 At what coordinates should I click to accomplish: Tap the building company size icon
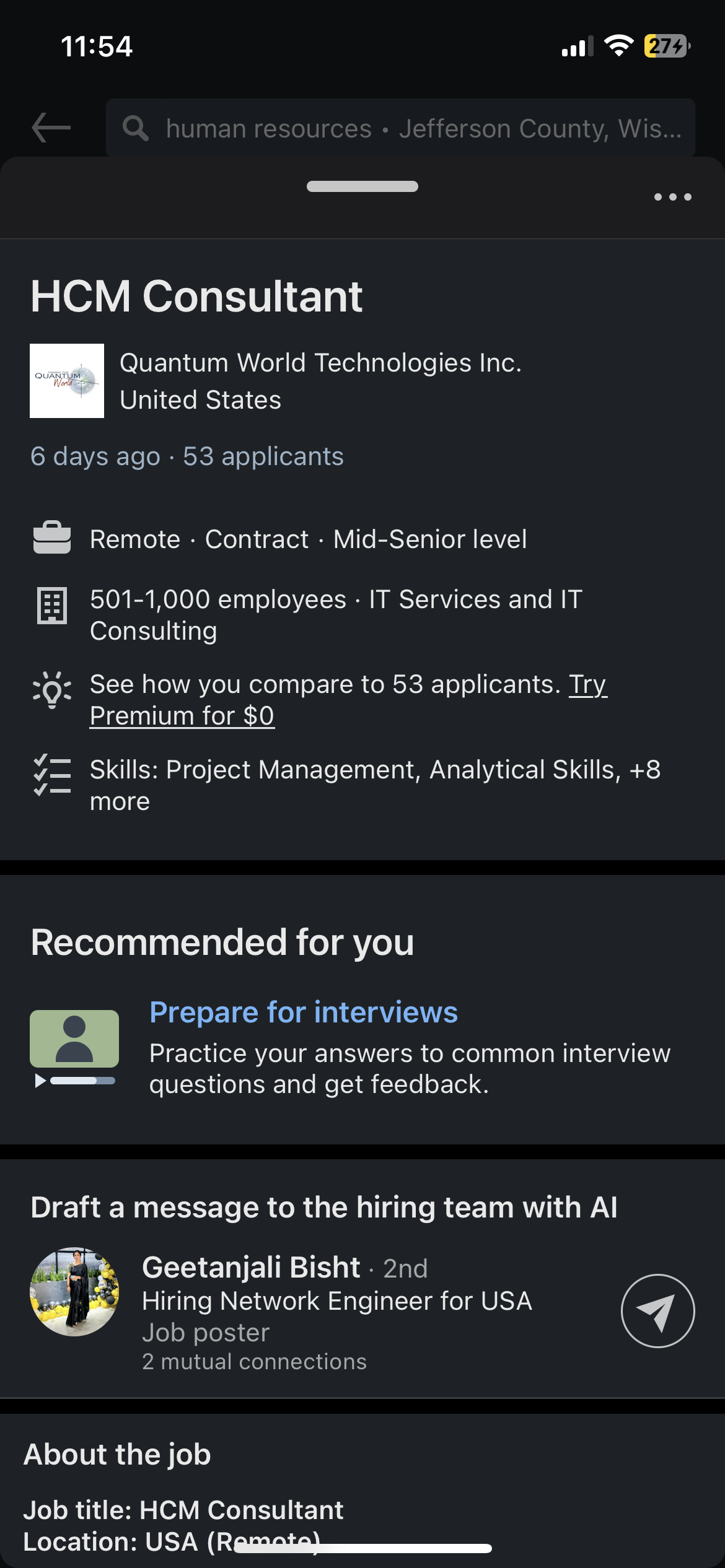pyautogui.click(x=52, y=605)
